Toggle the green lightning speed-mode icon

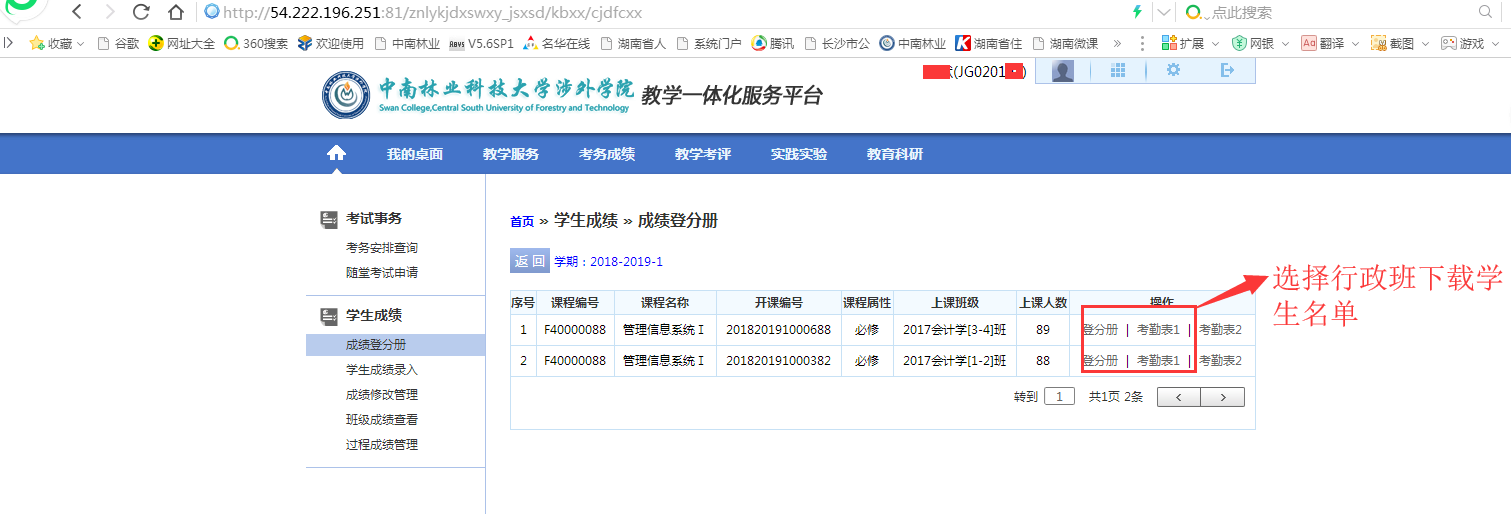click(x=1137, y=12)
